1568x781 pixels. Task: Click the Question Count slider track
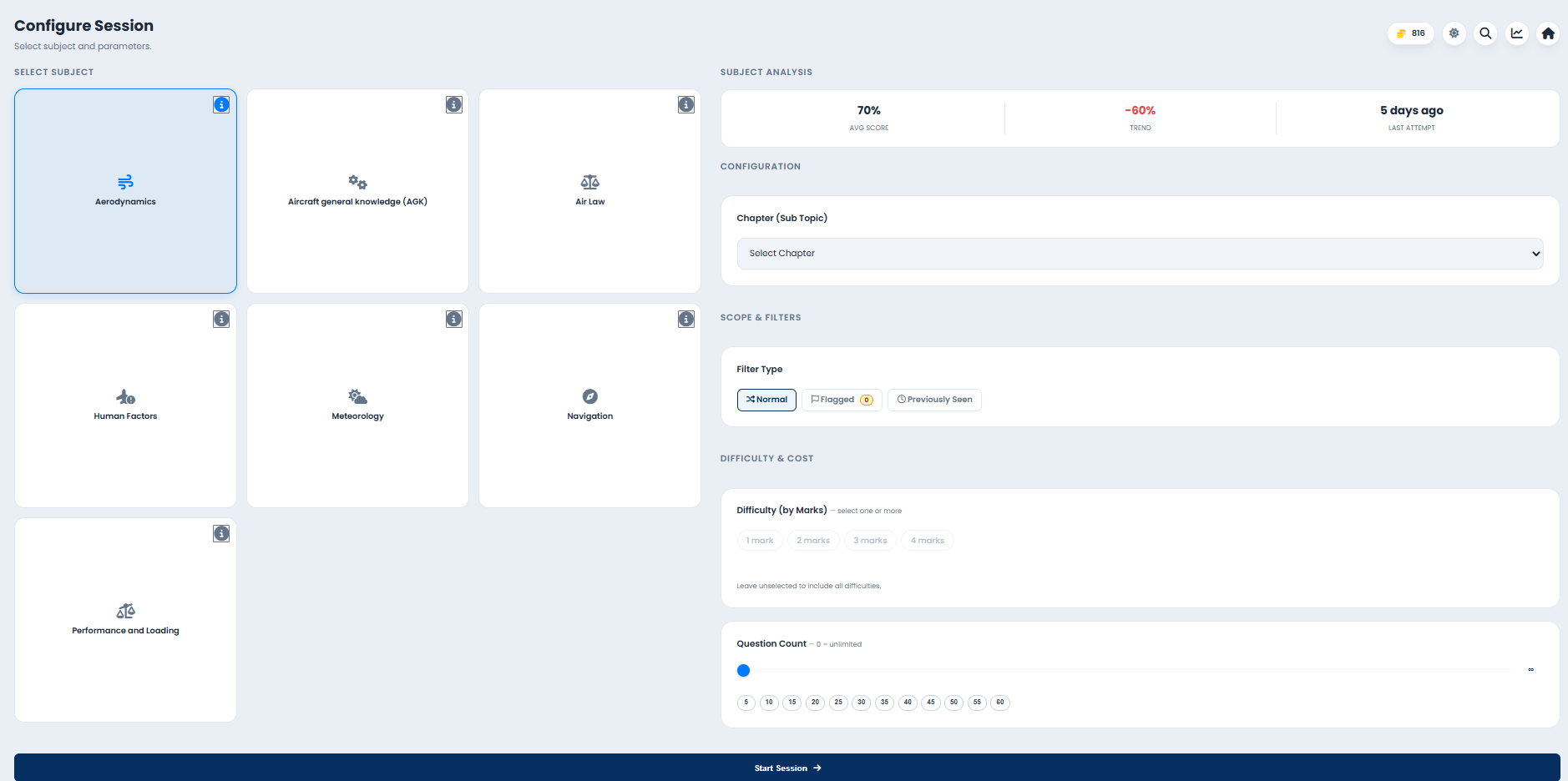1124,670
